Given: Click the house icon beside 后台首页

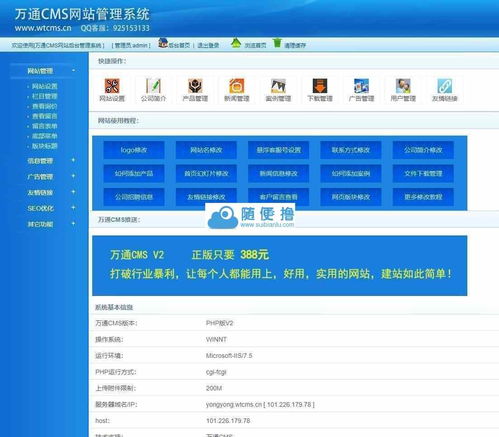Looking at the screenshot, I should pyautogui.click(x=163, y=43).
